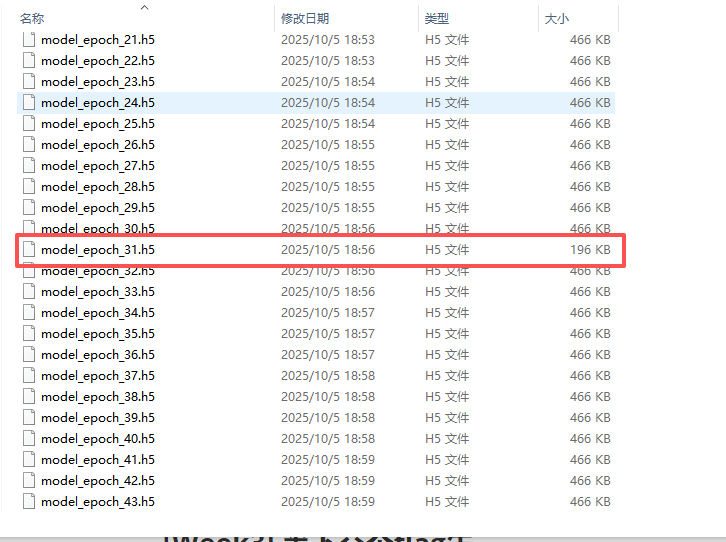Click the file icon of model_epoch_39.h5
This screenshot has width=726, height=542.
click(29, 417)
